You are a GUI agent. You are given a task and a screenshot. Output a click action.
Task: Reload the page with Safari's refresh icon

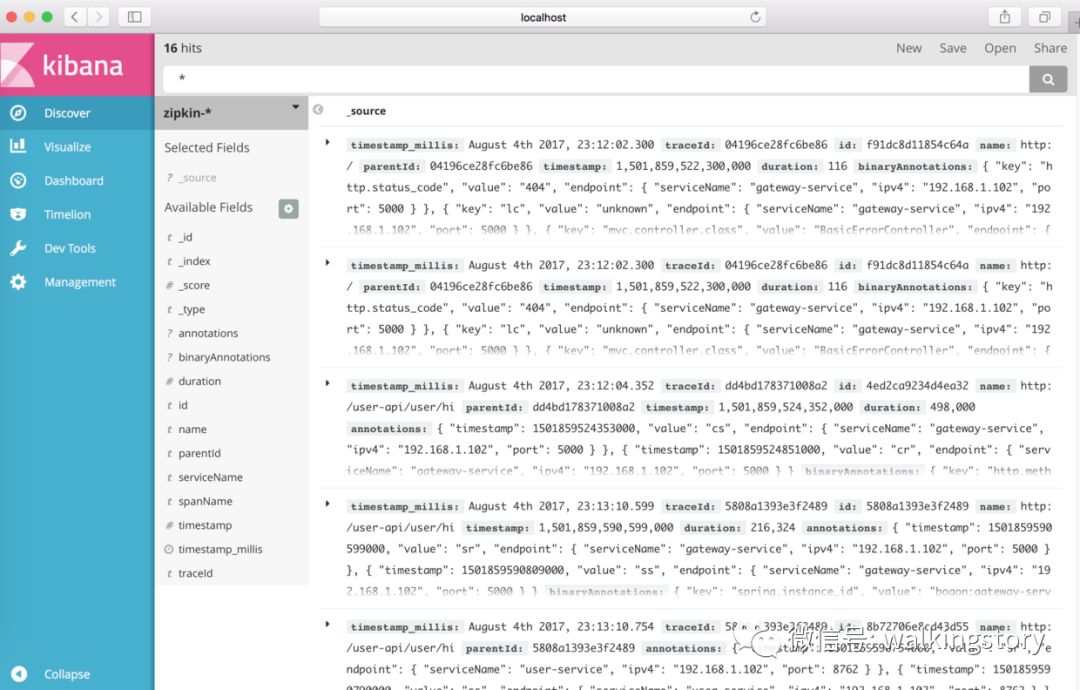point(756,16)
